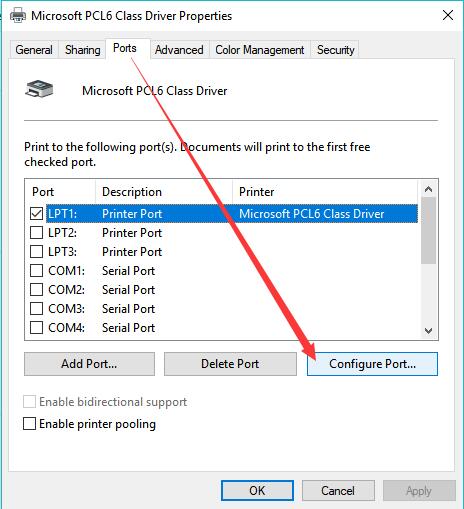Check the COM4 serial port checkbox
Viewport: 464px width, 509px height.
point(36,328)
